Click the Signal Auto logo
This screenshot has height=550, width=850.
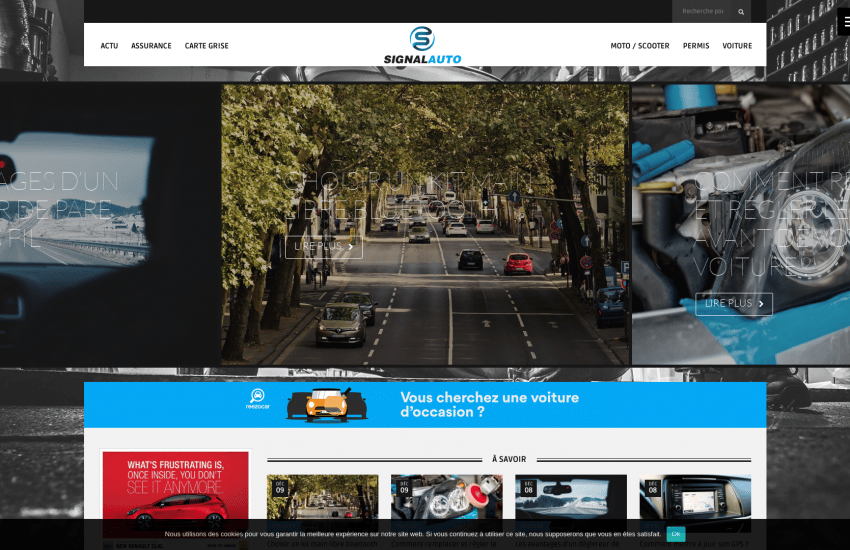(422, 45)
